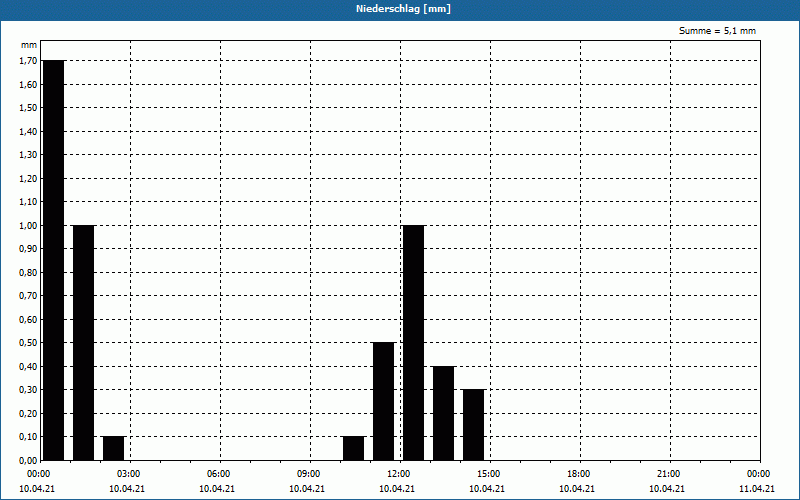Select the 06:00 time axis label
This screenshot has width=800, height=500.
[218, 474]
